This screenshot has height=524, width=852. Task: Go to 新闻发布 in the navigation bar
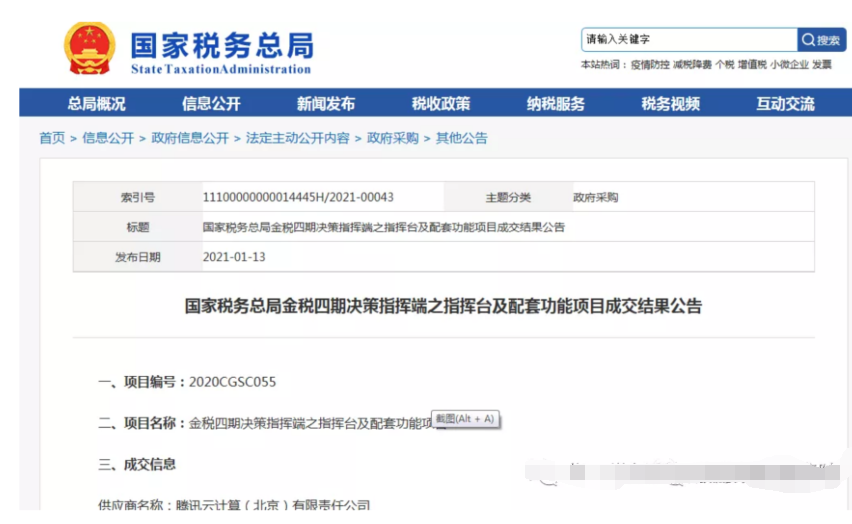pos(326,104)
